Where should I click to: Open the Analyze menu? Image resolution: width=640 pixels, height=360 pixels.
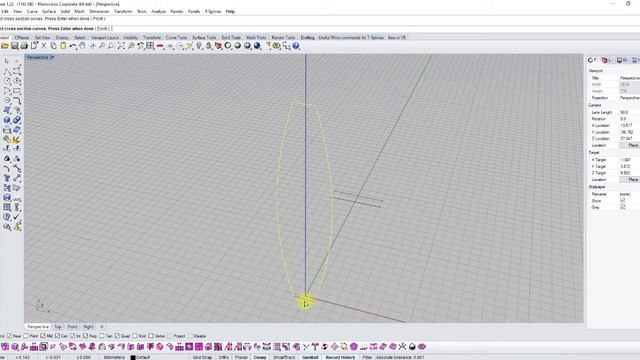[158, 11]
